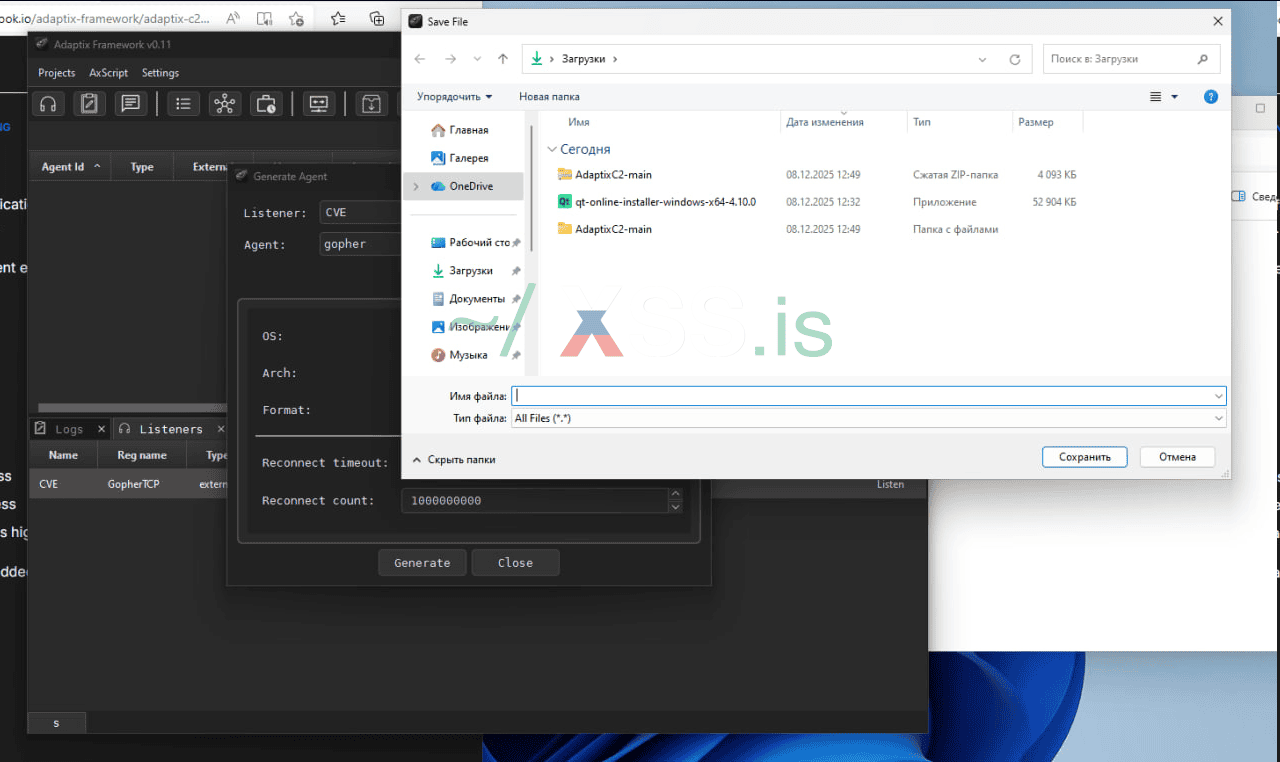
Task: Select the qt-online-installer Qt file icon
Action: coord(565,202)
